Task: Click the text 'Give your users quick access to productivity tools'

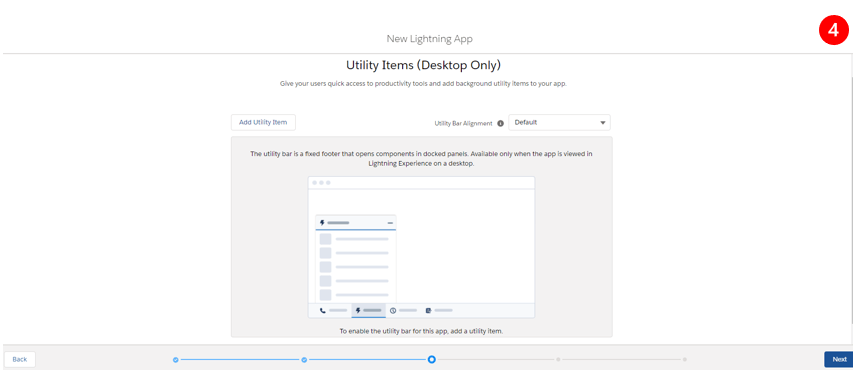Action: [x=348, y=84]
